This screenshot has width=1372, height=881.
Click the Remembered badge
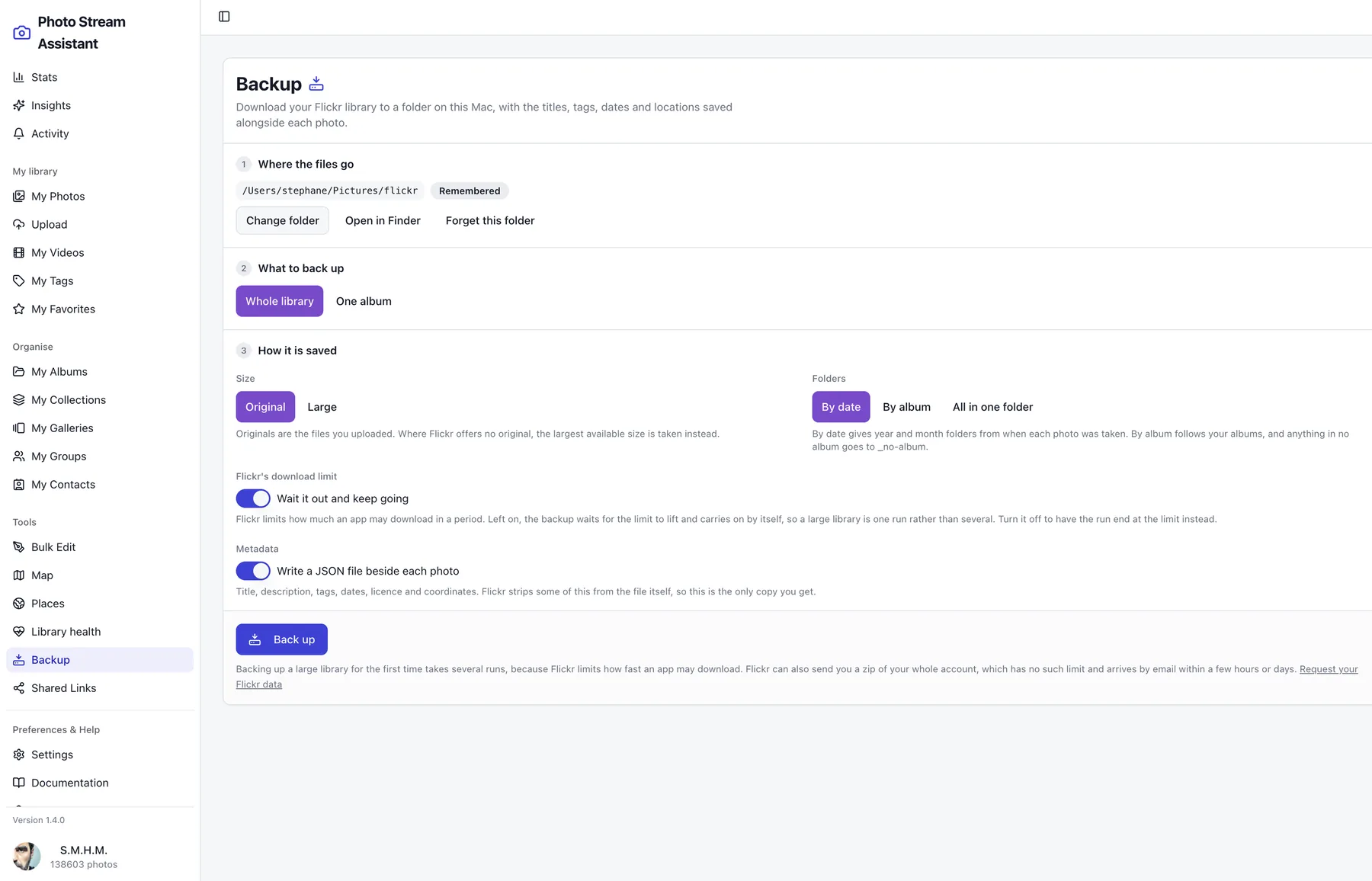(x=470, y=191)
